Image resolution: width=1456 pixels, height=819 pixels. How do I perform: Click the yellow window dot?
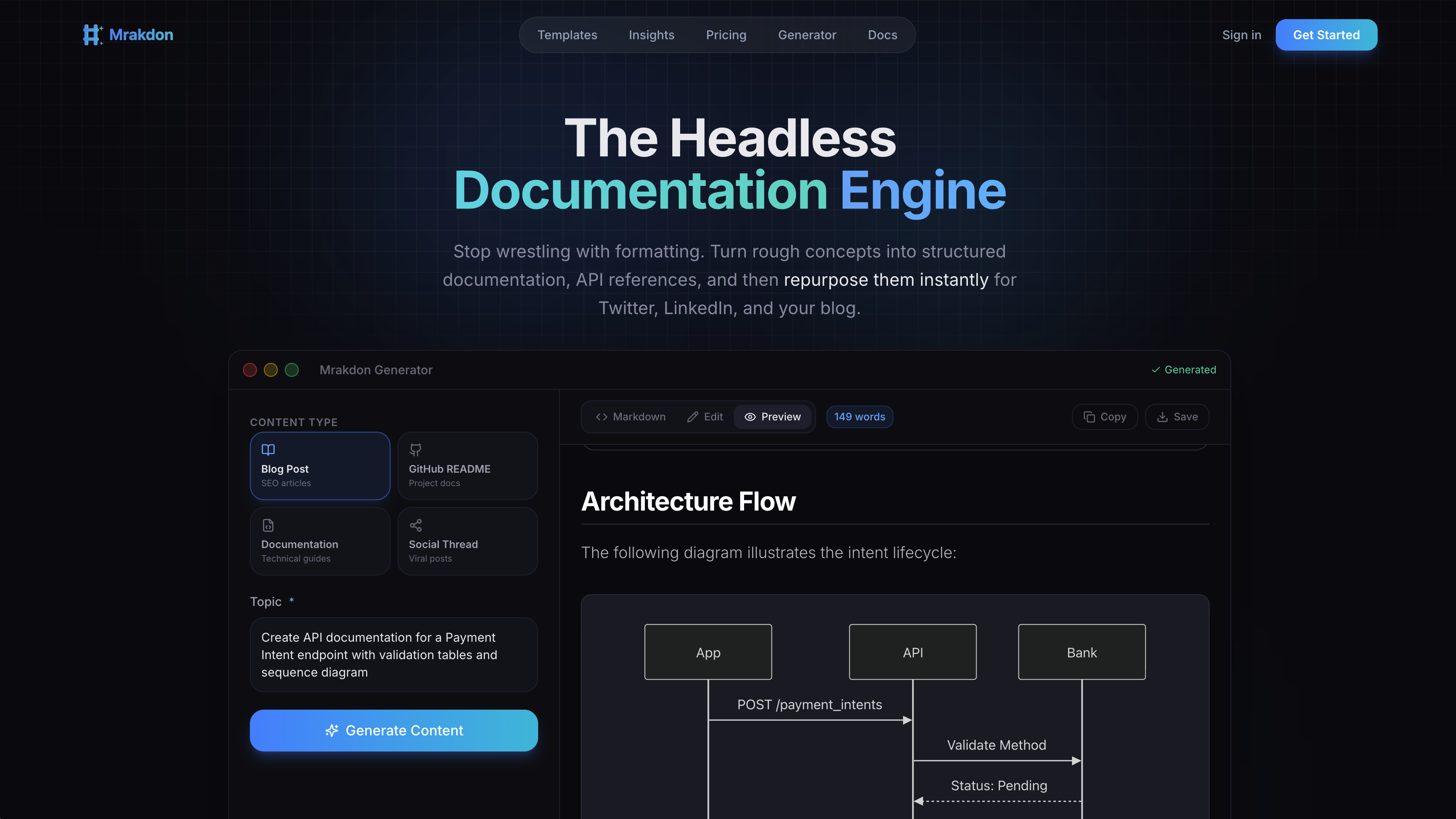point(271,370)
